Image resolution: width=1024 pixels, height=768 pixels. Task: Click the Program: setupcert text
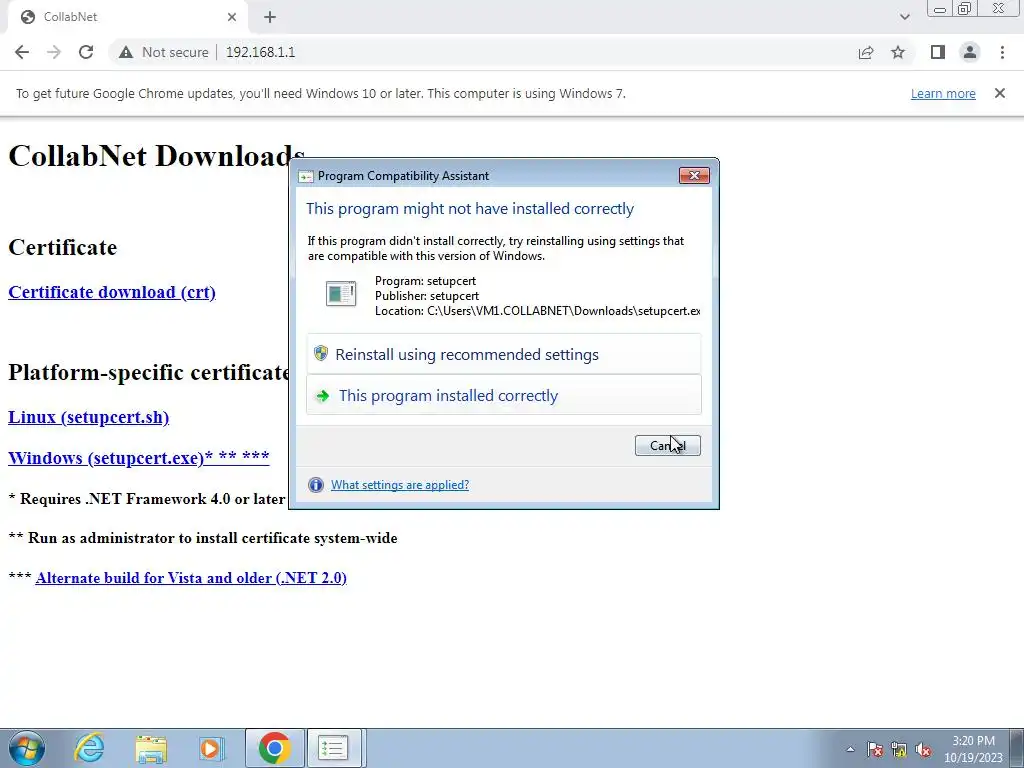(425, 281)
